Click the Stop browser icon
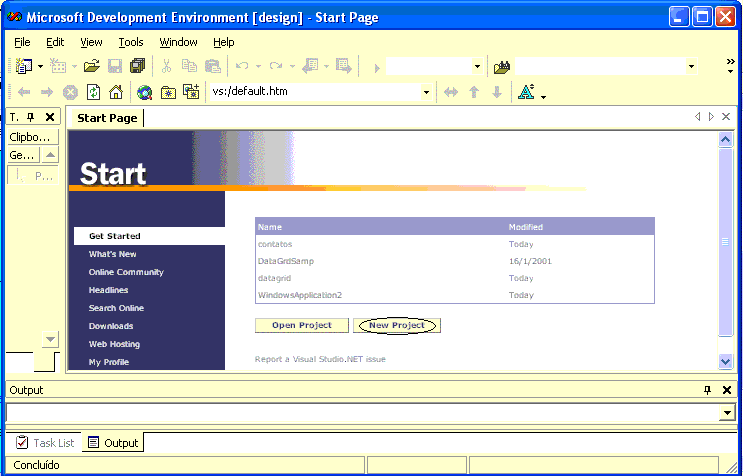743x476 pixels. click(x=70, y=92)
